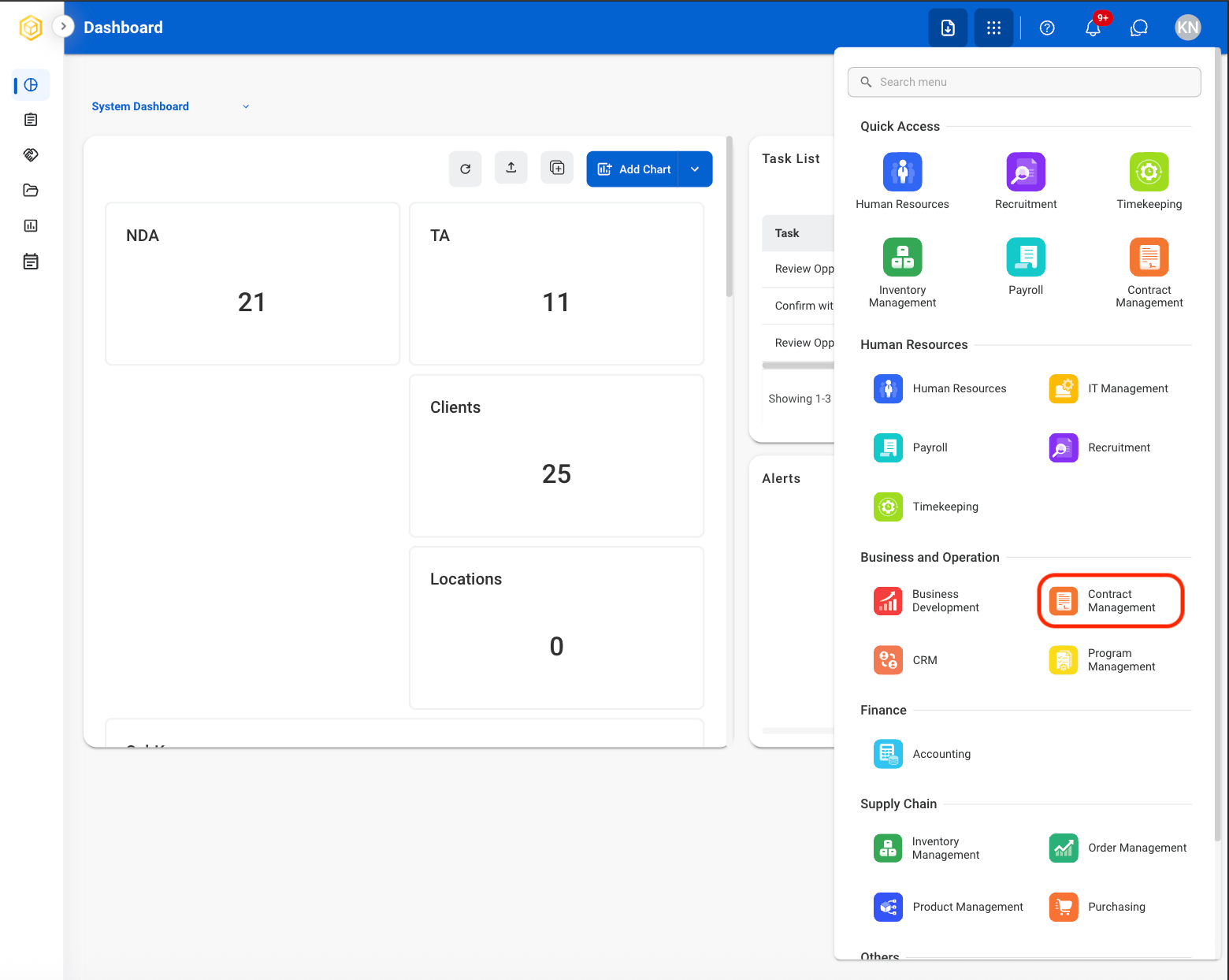Open Inventory Management under Supply Chain
The image size is (1229, 980).
926,848
